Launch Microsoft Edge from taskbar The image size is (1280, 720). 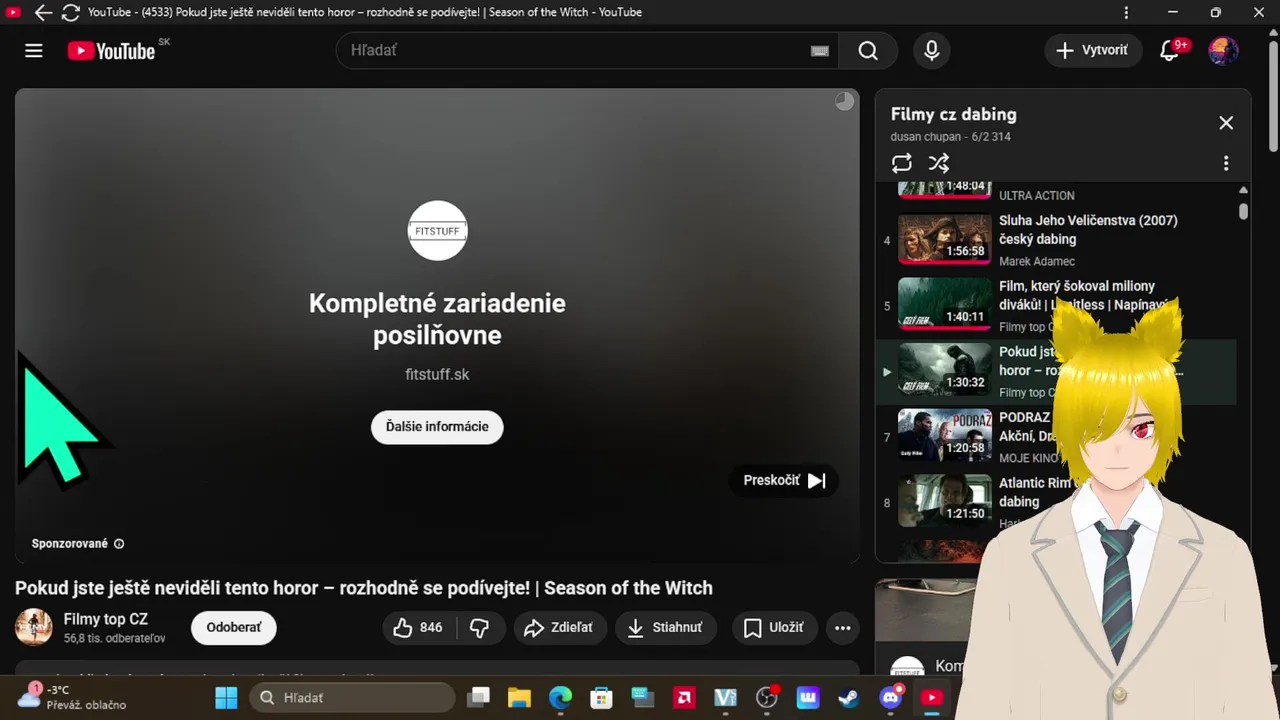pos(560,697)
